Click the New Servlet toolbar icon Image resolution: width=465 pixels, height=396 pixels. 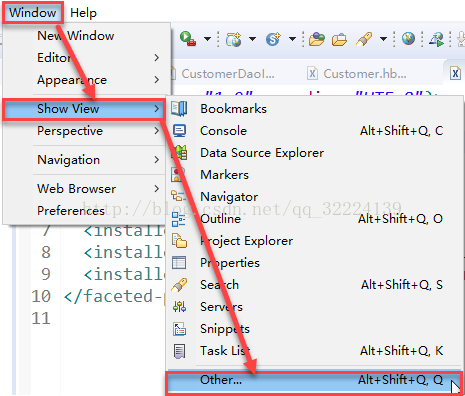(x=273, y=39)
